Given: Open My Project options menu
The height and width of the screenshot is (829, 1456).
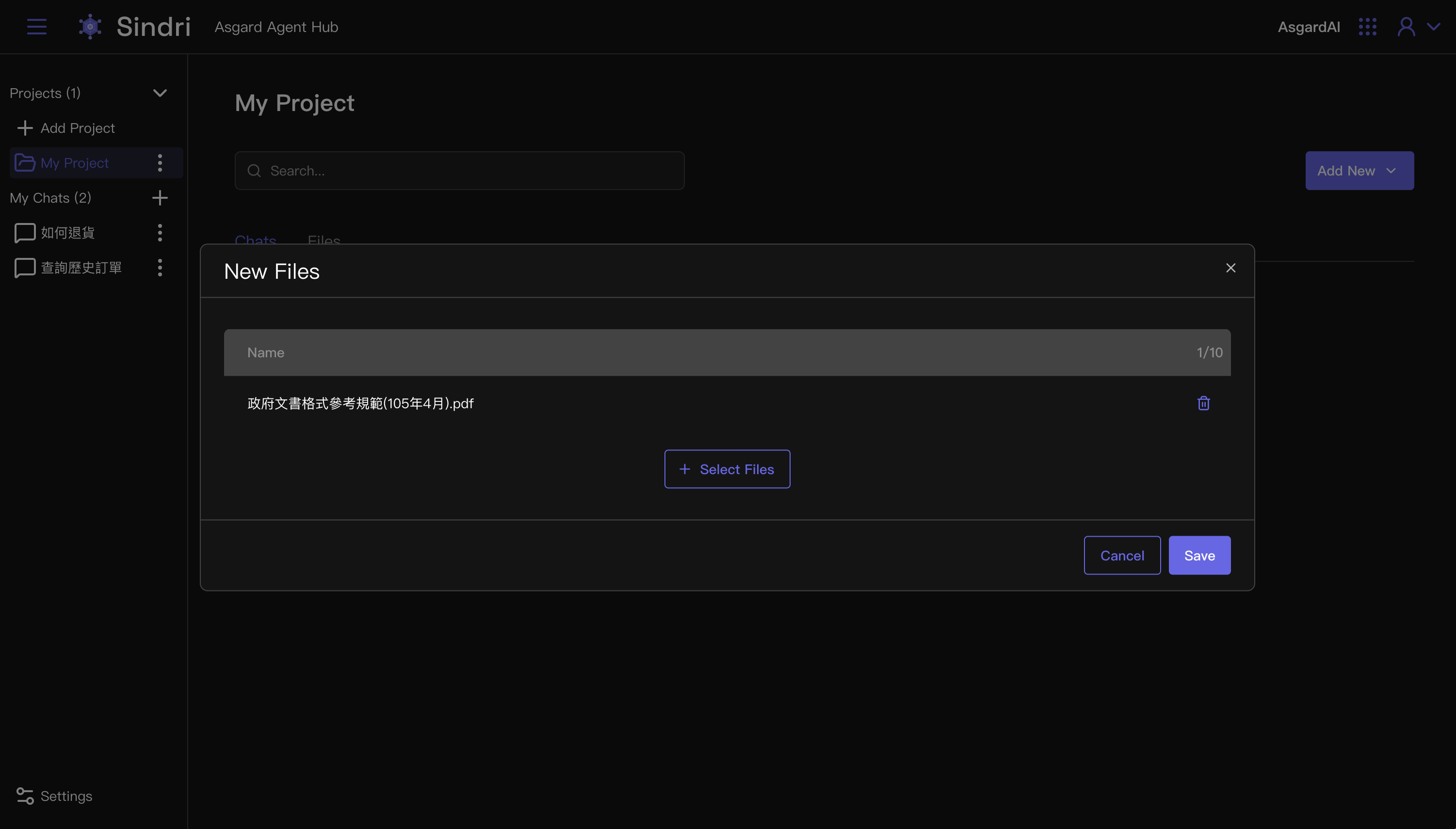Looking at the screenshot, I should [x=160, y=163].
